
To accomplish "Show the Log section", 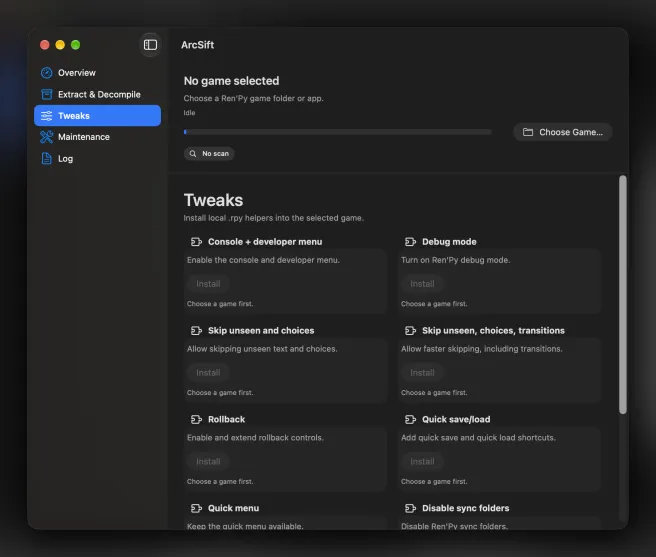I will click(x=97, y=159).
